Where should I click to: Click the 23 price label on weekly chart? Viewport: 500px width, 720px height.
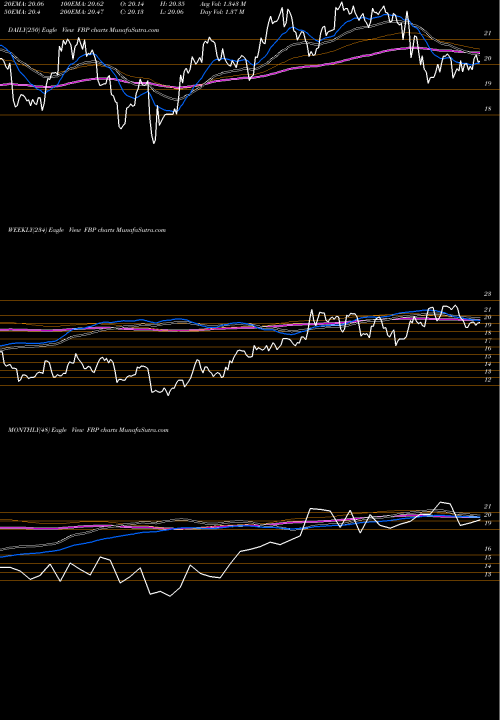pos(488,294)
